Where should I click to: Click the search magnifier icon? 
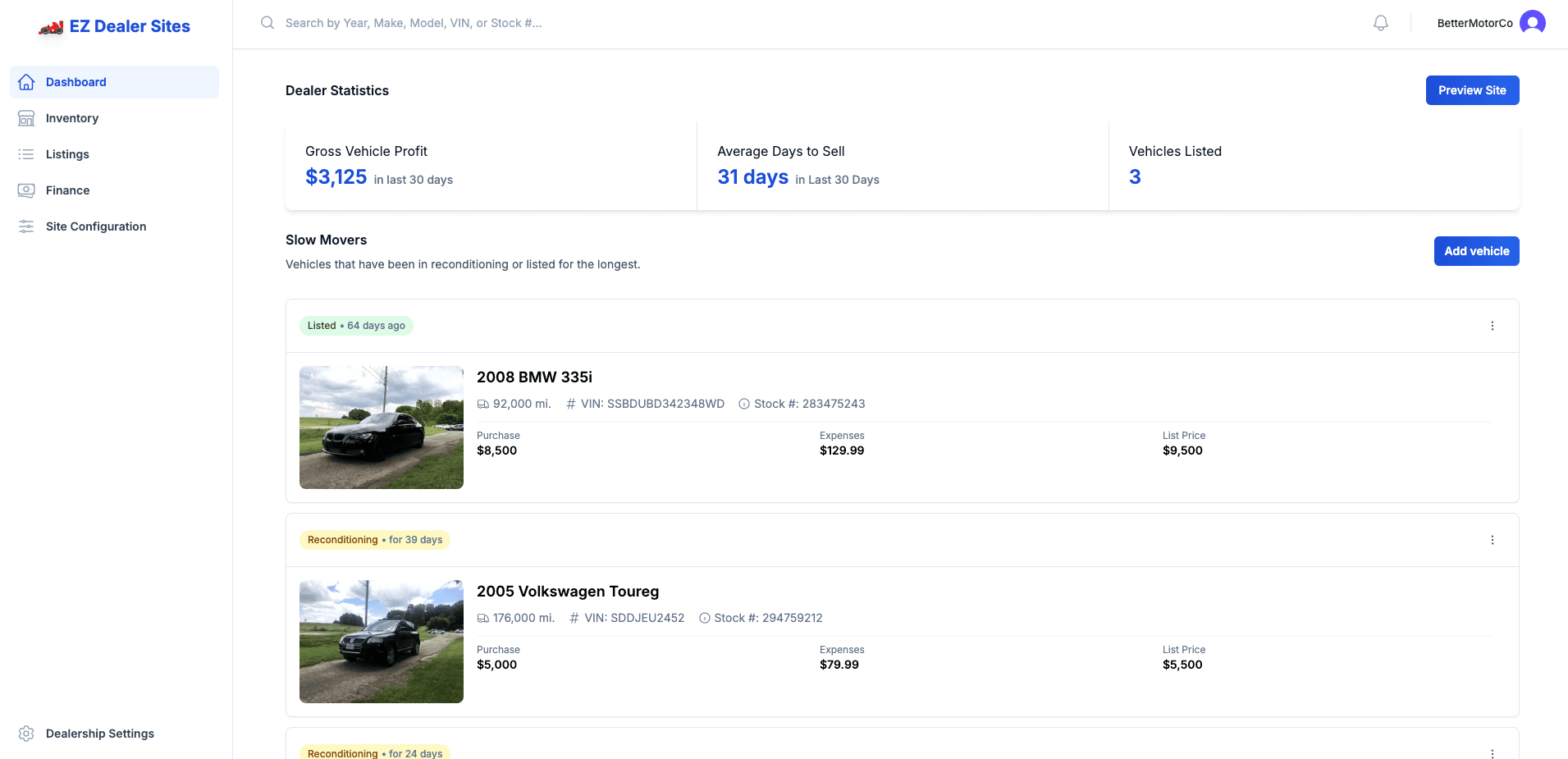[x=267, y=22]
